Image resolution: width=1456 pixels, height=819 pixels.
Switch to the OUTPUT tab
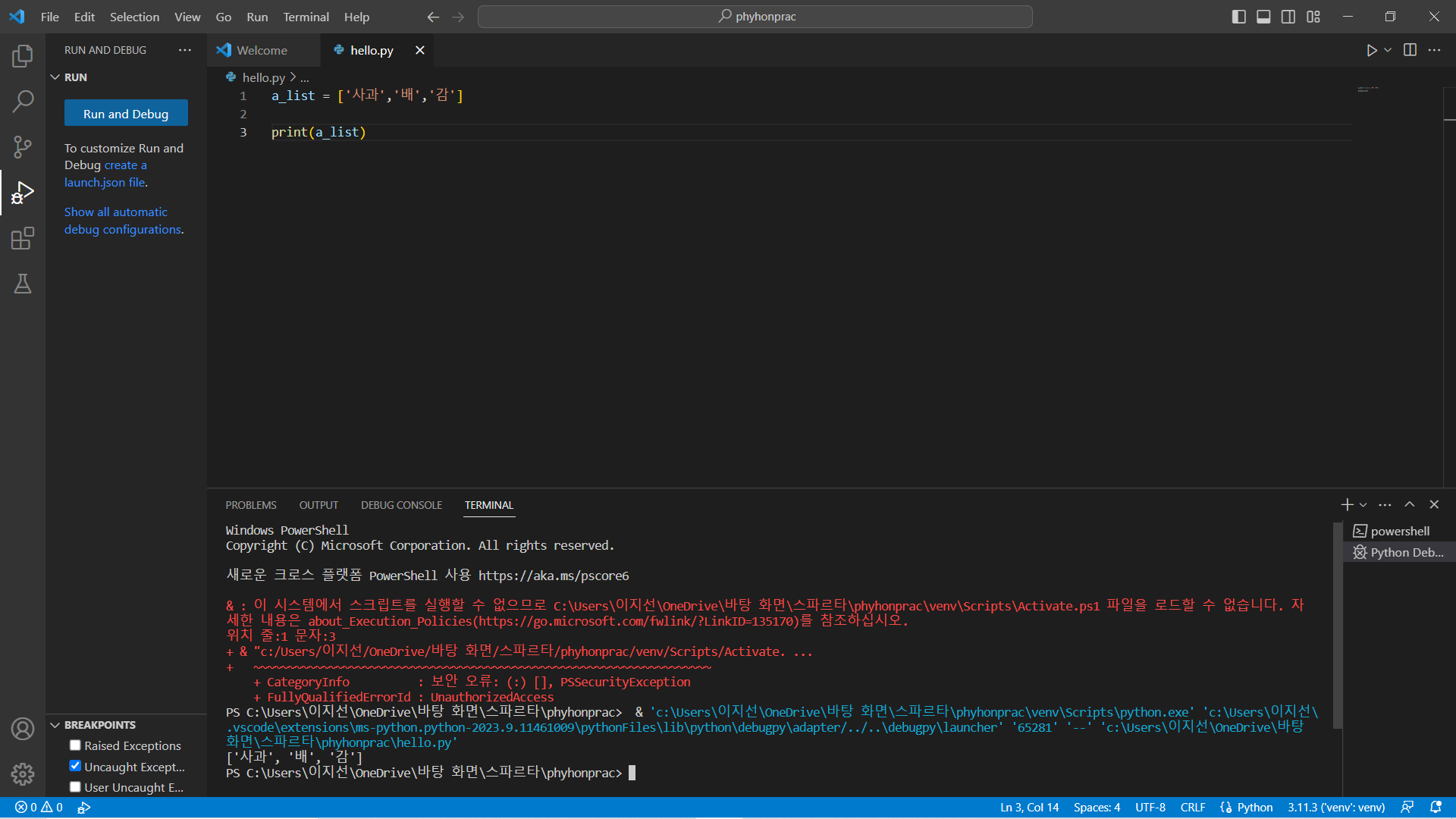(318, 505)
